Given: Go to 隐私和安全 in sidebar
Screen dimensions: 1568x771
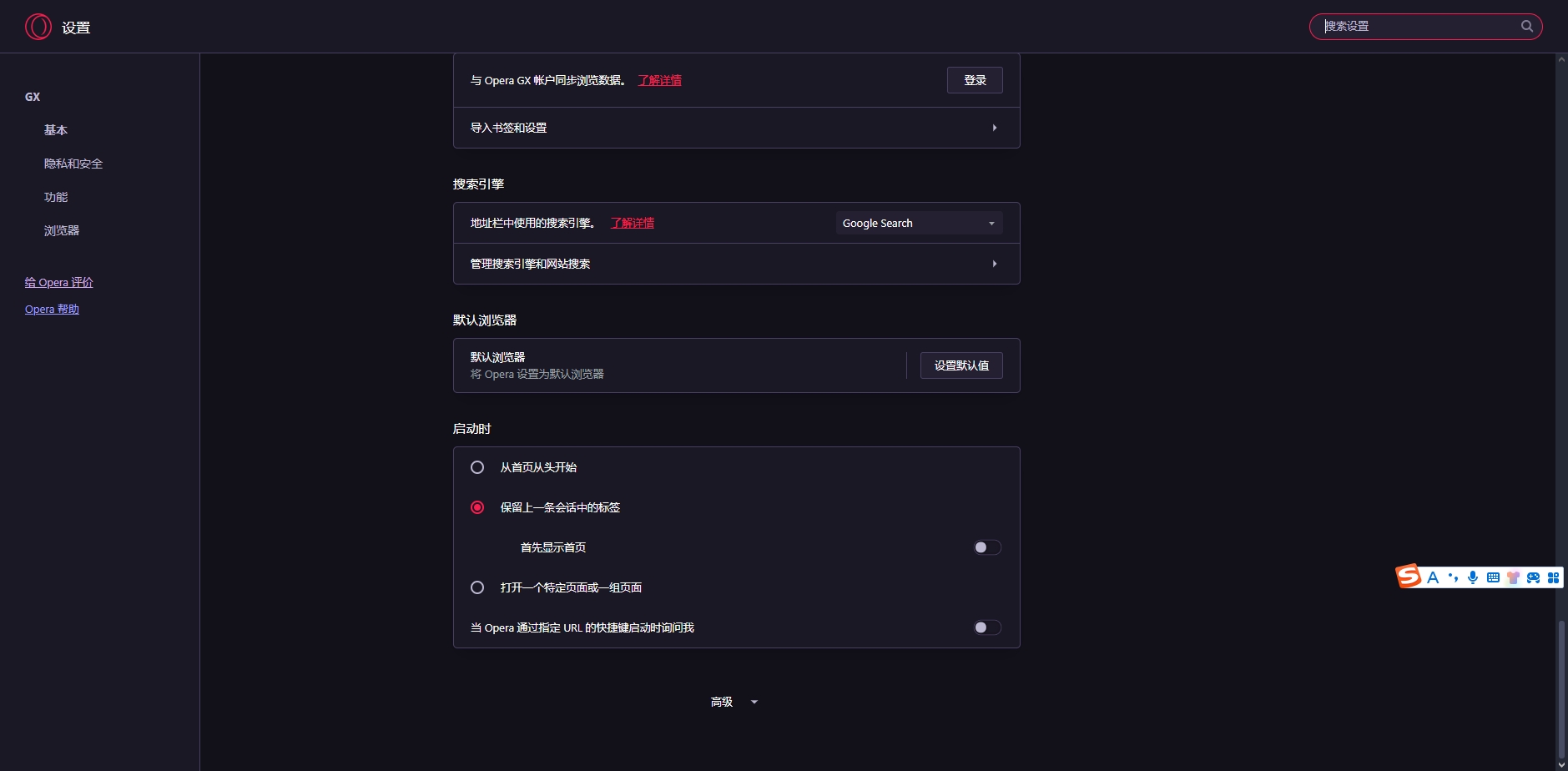Looking at the screenshot, I should [73, 164].
